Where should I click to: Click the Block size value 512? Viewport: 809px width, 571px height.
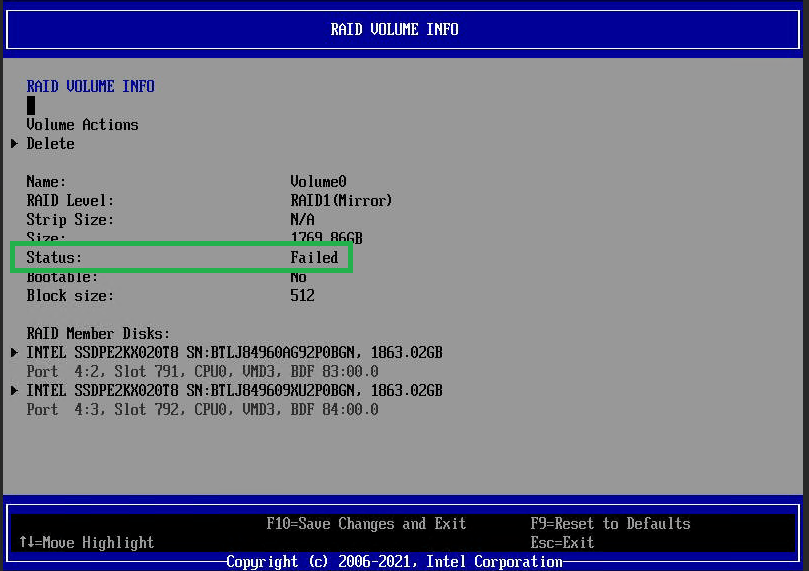coord(302,296)
